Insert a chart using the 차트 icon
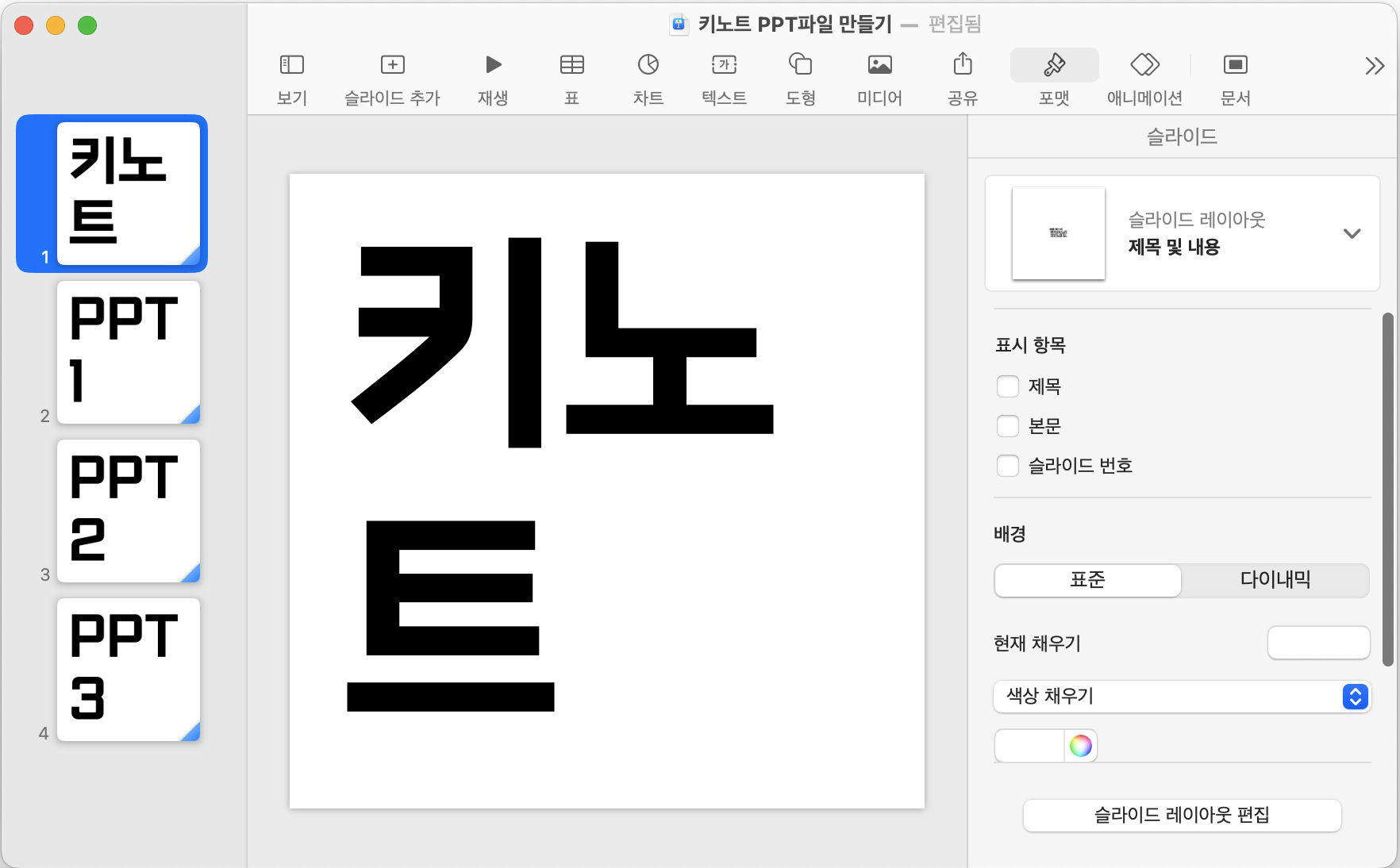 pos(648,79)
